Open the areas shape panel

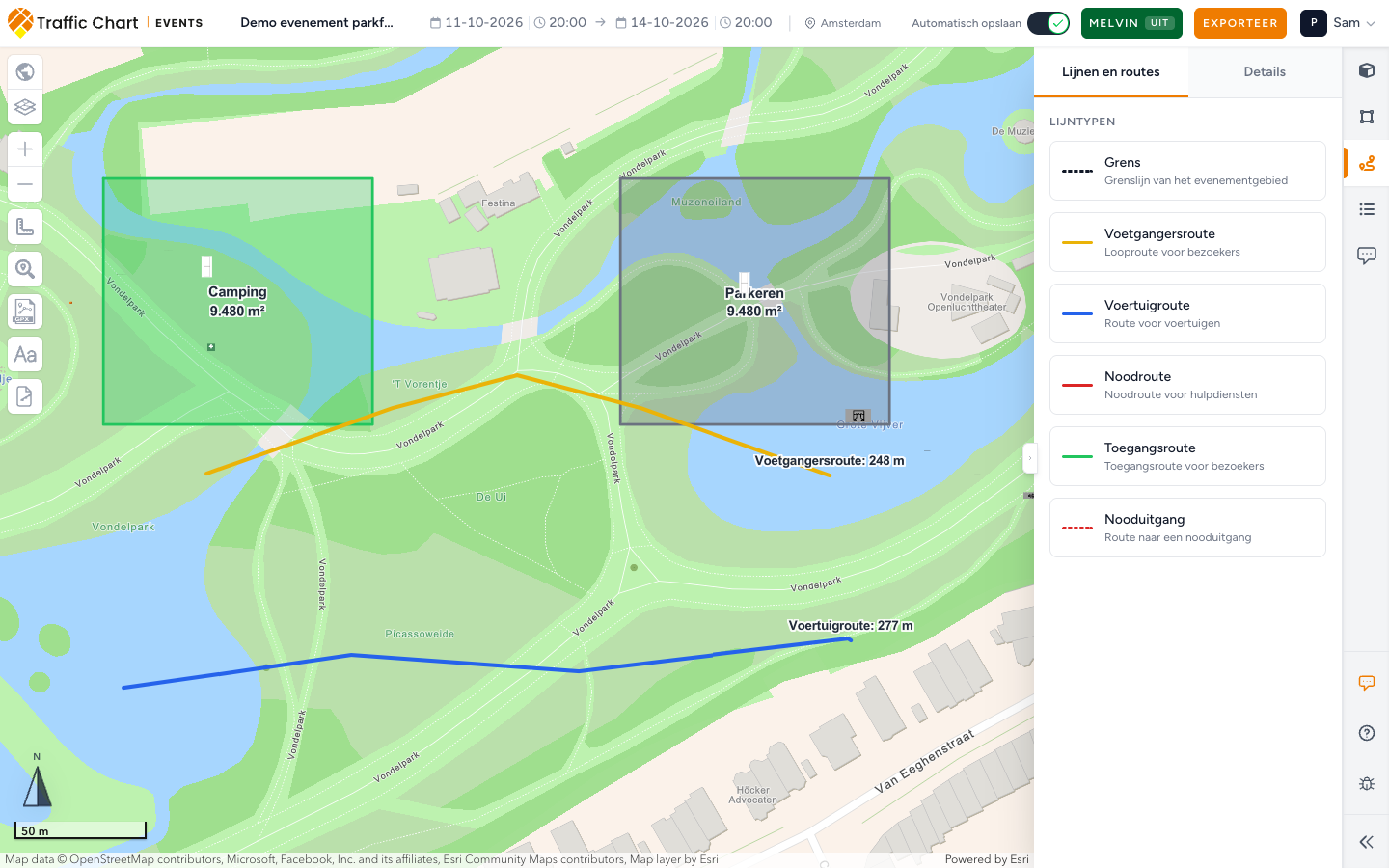1366,117
